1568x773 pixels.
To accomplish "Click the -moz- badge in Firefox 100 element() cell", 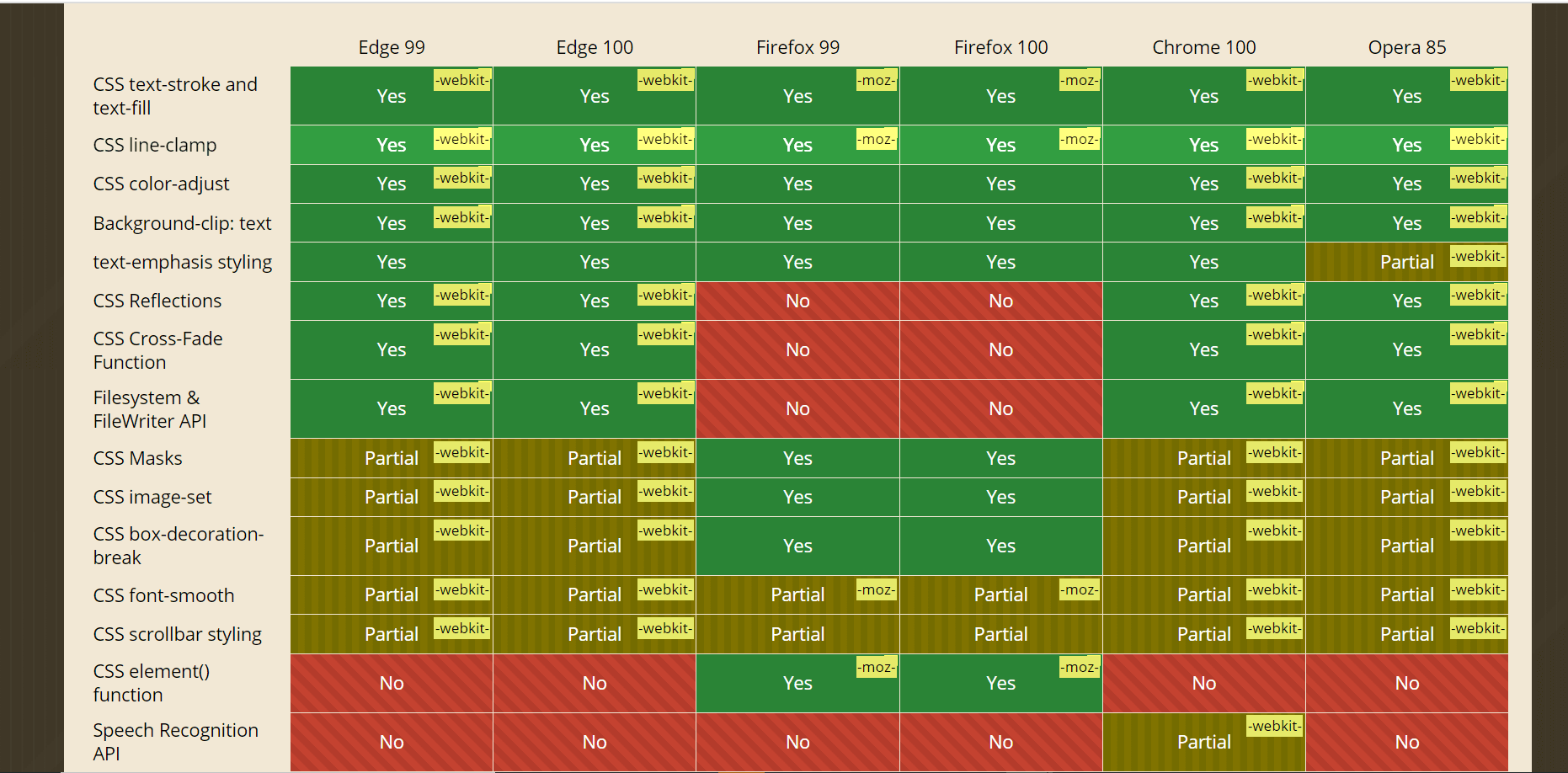I will tap(1080, 667).
